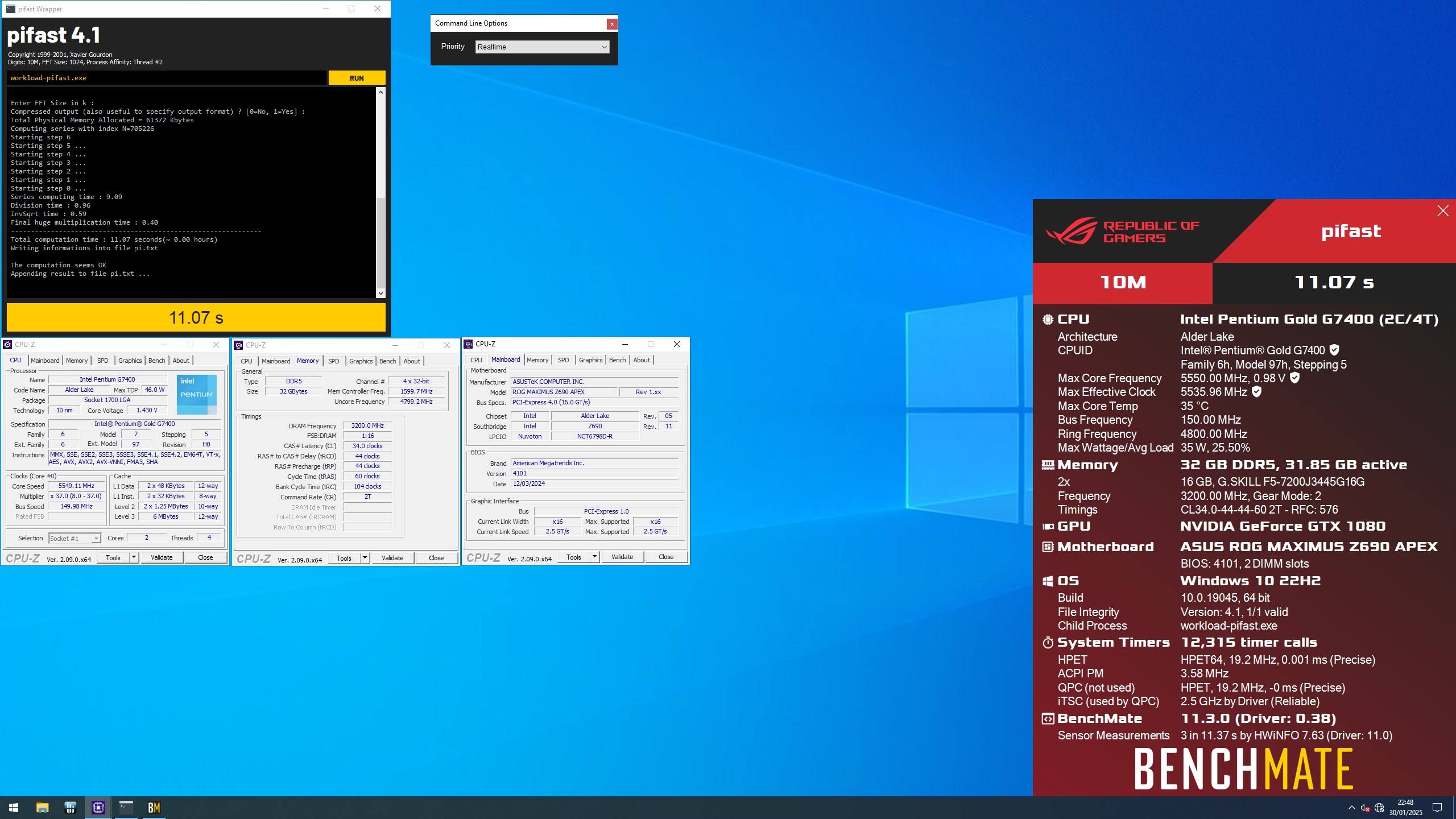Click the CPU section chip icon
The height and width of the screenshot is (819, 1456).
(x=1048, y=320)
